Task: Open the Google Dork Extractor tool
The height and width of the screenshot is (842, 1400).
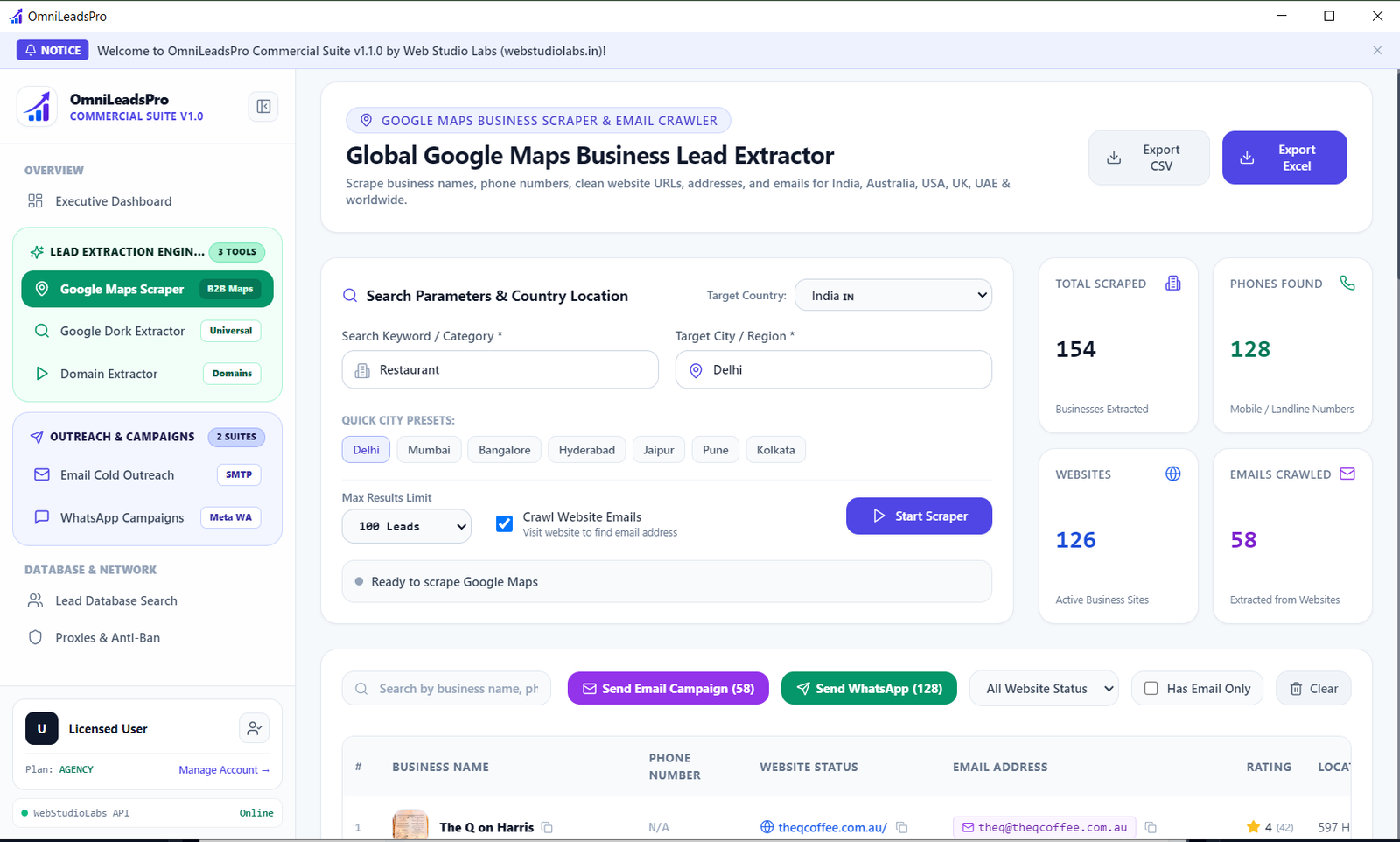Action: [x=147, y=331]
